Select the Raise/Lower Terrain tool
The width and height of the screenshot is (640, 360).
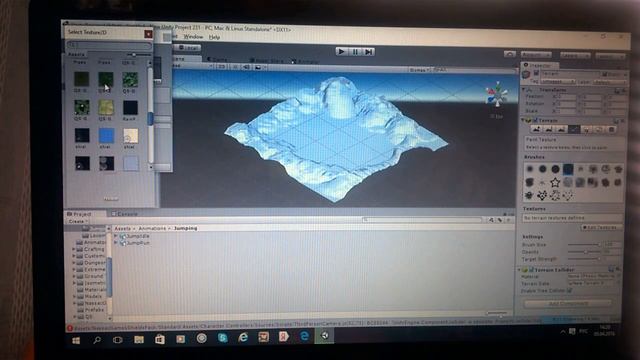pyautogui.click(x=536, y=129)
